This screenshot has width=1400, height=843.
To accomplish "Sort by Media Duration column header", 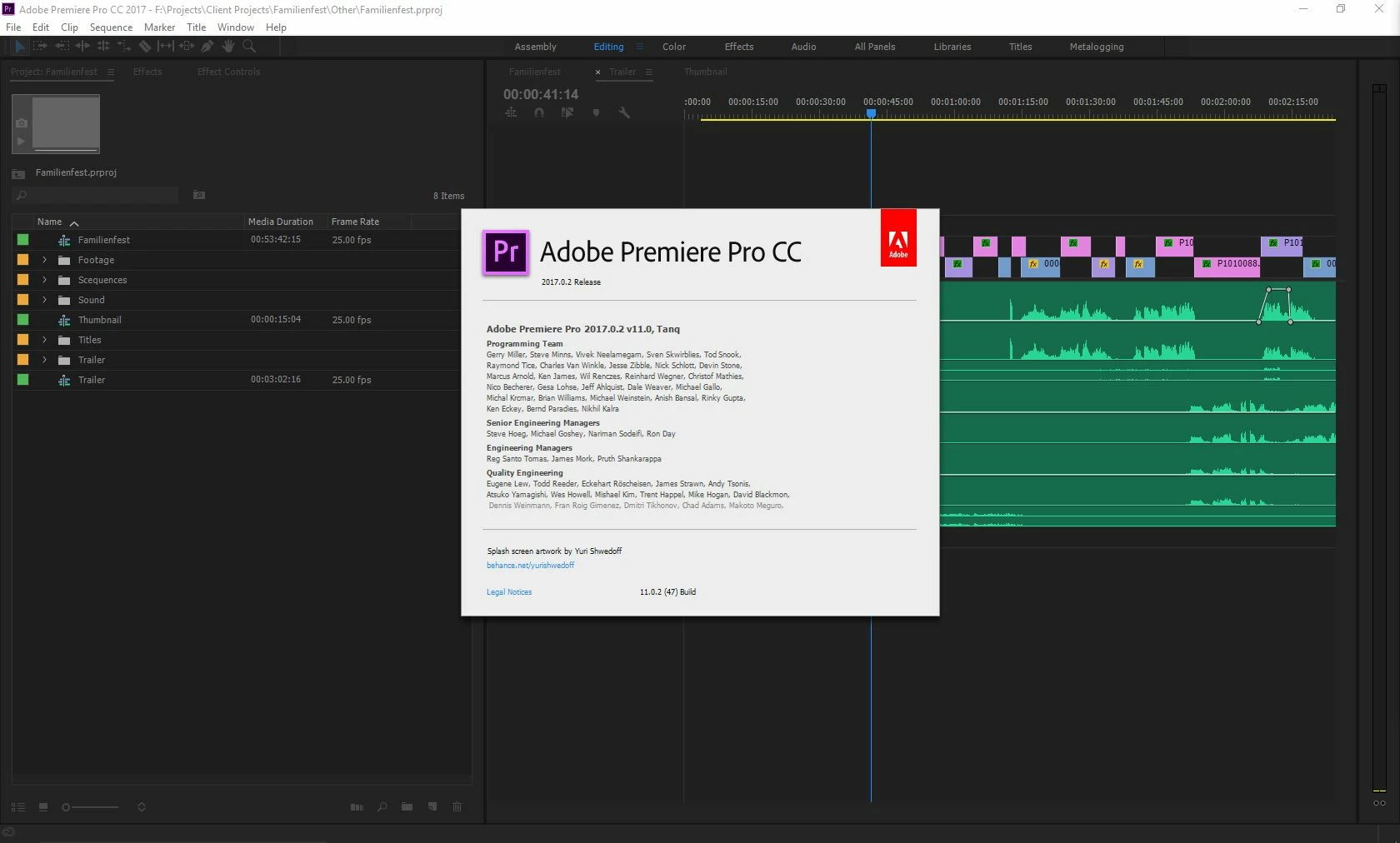I will (x=280, y=222).
